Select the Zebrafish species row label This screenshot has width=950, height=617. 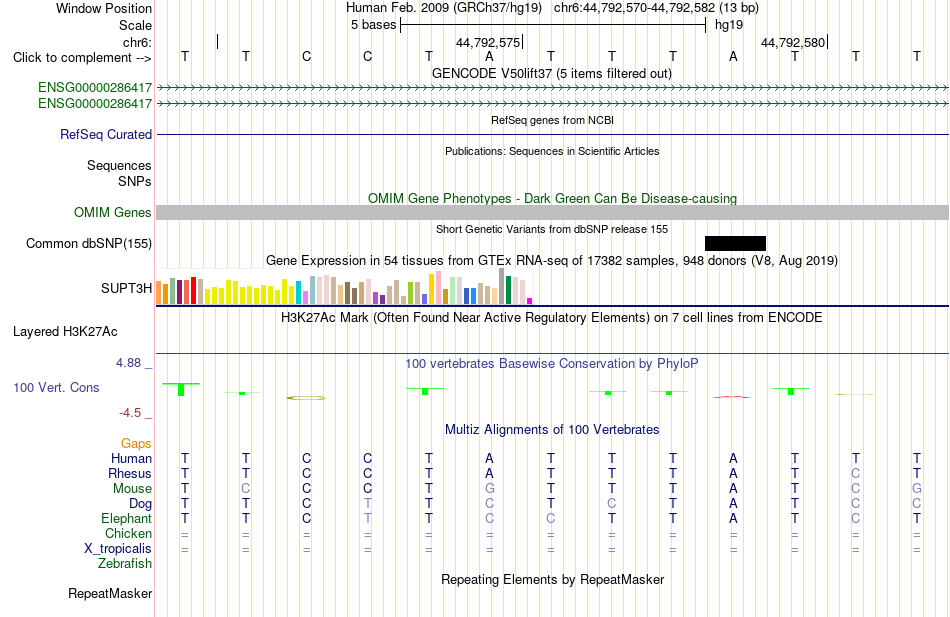tap(125, 564)
